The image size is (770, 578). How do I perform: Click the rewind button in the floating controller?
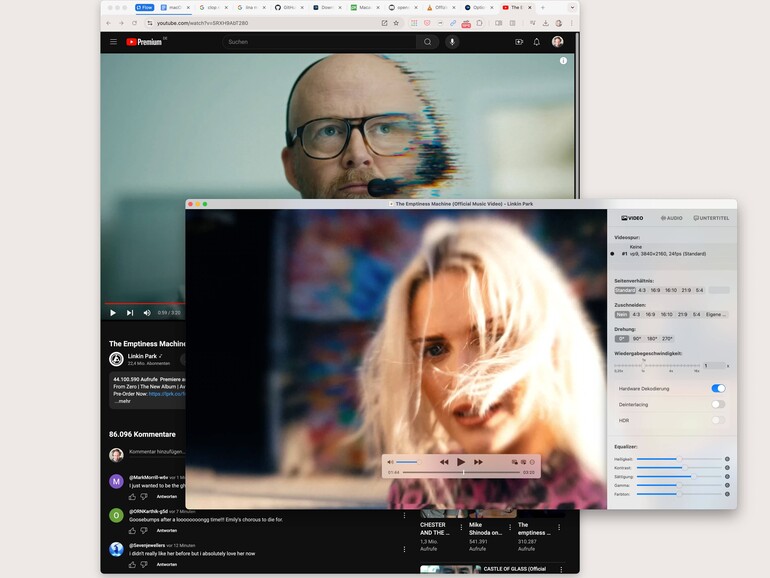(x=444, y=462)
